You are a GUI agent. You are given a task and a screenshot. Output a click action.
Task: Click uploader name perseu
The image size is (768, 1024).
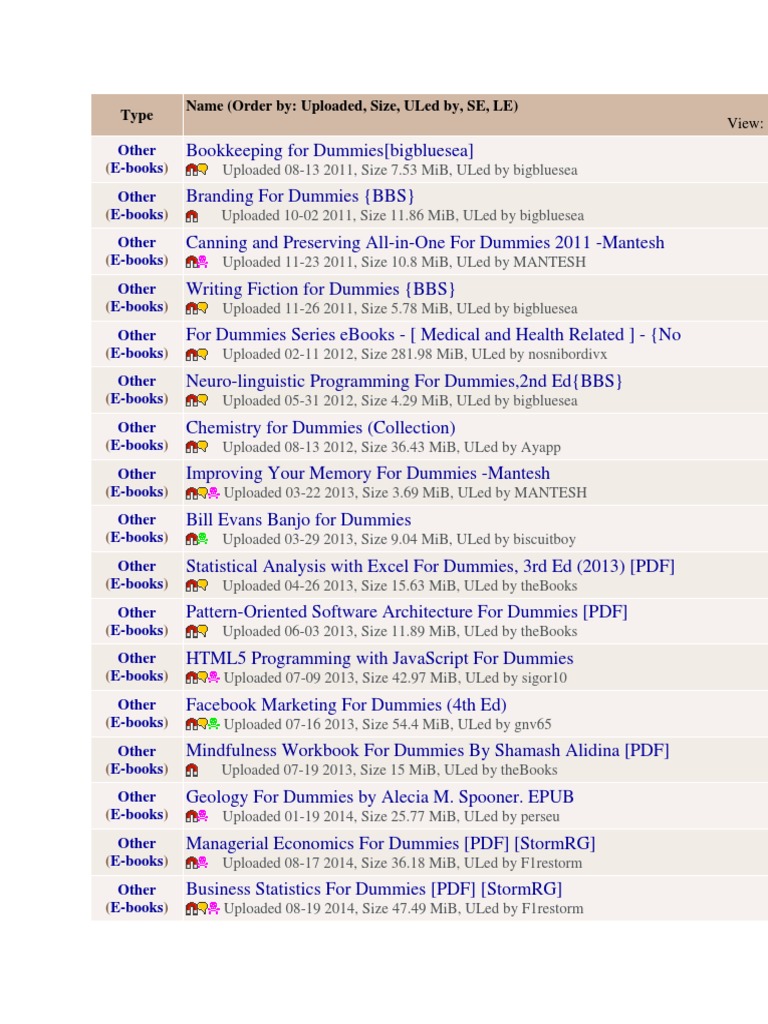click(540, 816)
